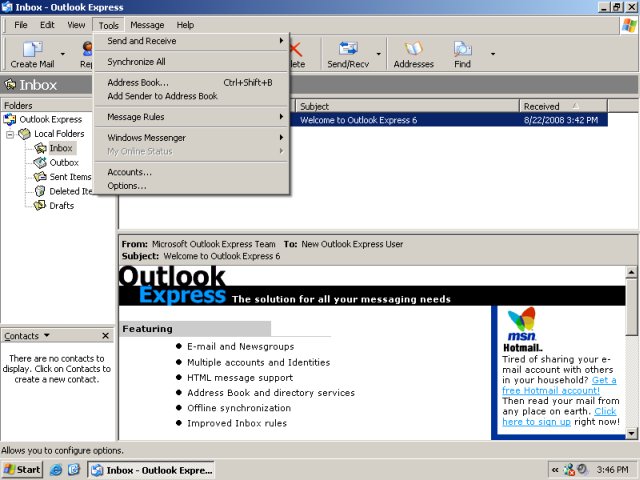Sort by Subject column header
Screen dimensions: 640x480
pos(407,106)
